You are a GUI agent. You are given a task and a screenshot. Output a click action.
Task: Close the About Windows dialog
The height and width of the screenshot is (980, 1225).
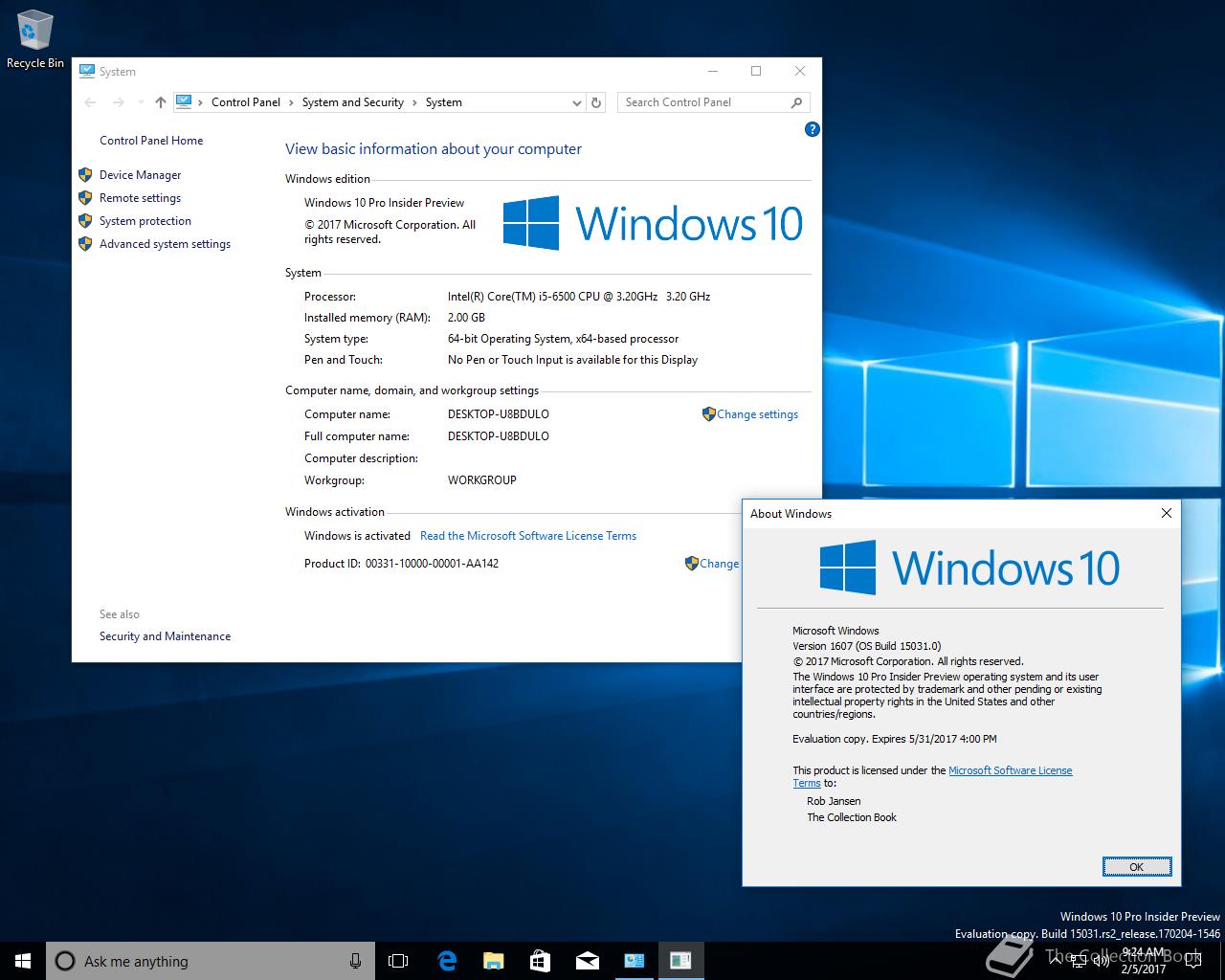1166,514
